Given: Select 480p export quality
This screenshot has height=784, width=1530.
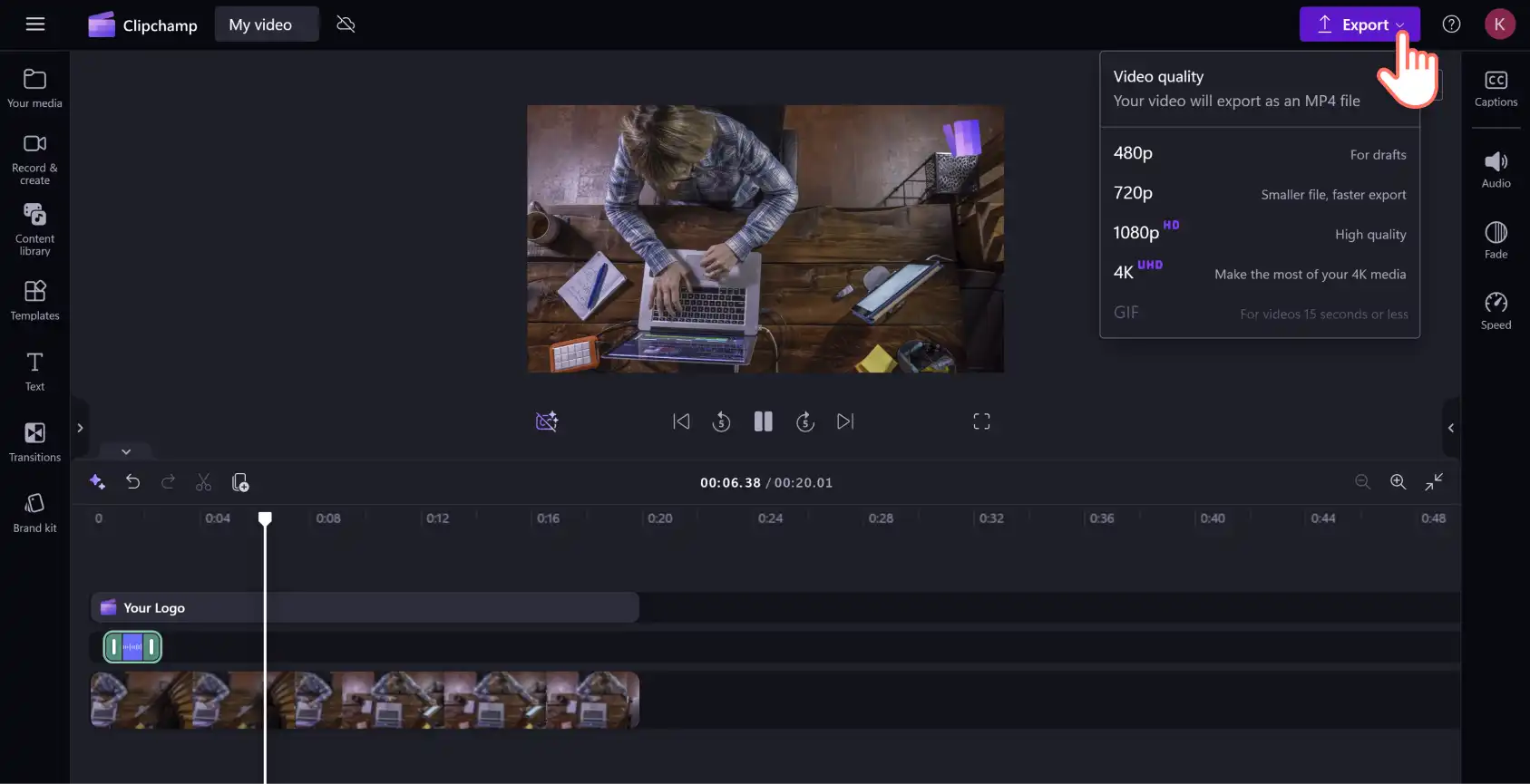Looking at the screenshot, I should [1260, 154].
